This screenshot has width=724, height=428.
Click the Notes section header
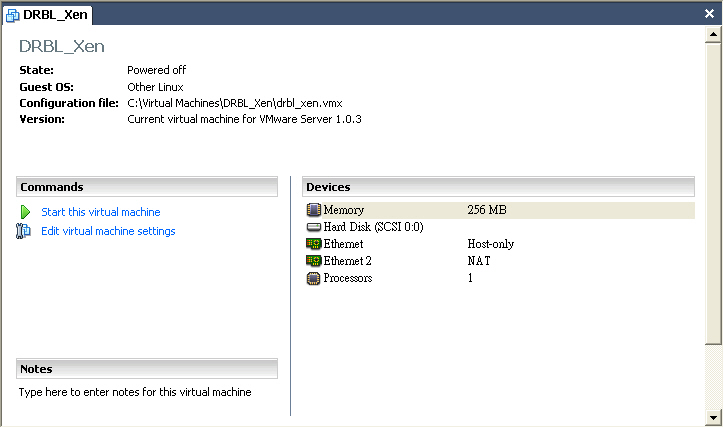147,369
